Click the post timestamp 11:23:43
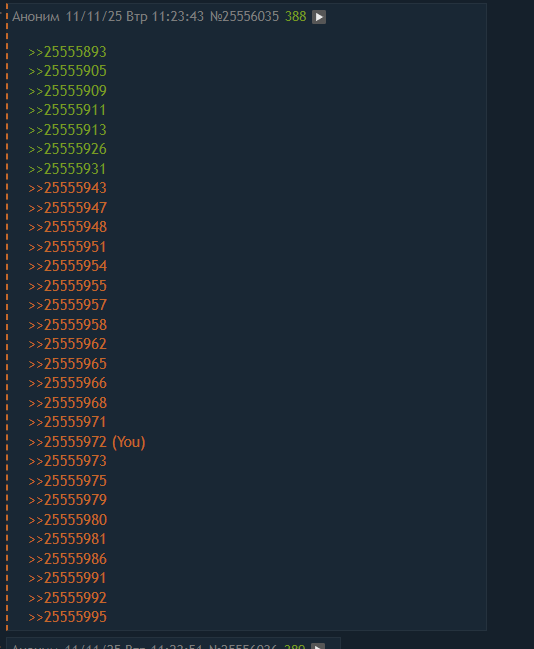 click(x=178, y=17)
